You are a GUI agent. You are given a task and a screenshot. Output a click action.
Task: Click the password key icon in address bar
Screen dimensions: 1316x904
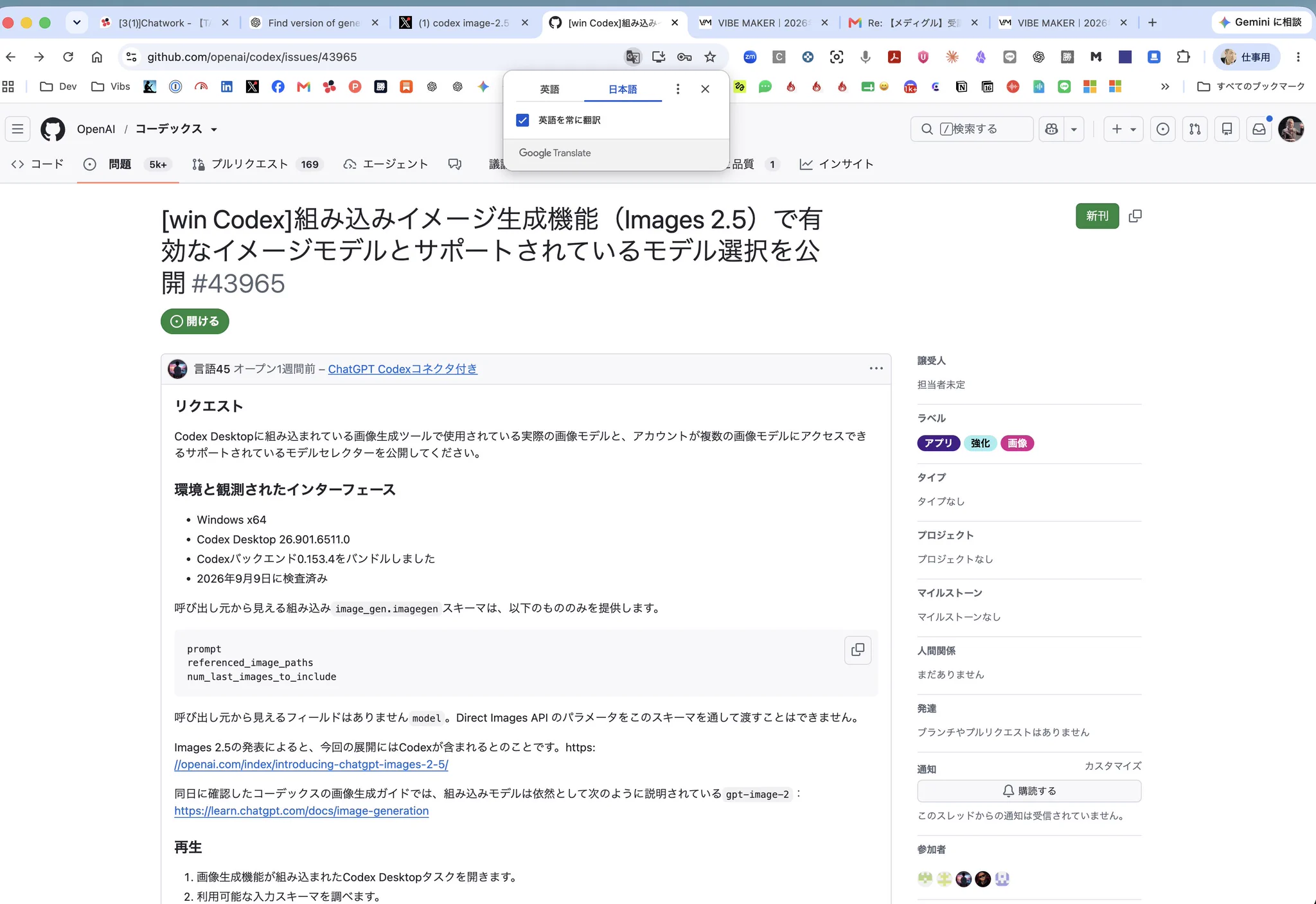[684, 57]
